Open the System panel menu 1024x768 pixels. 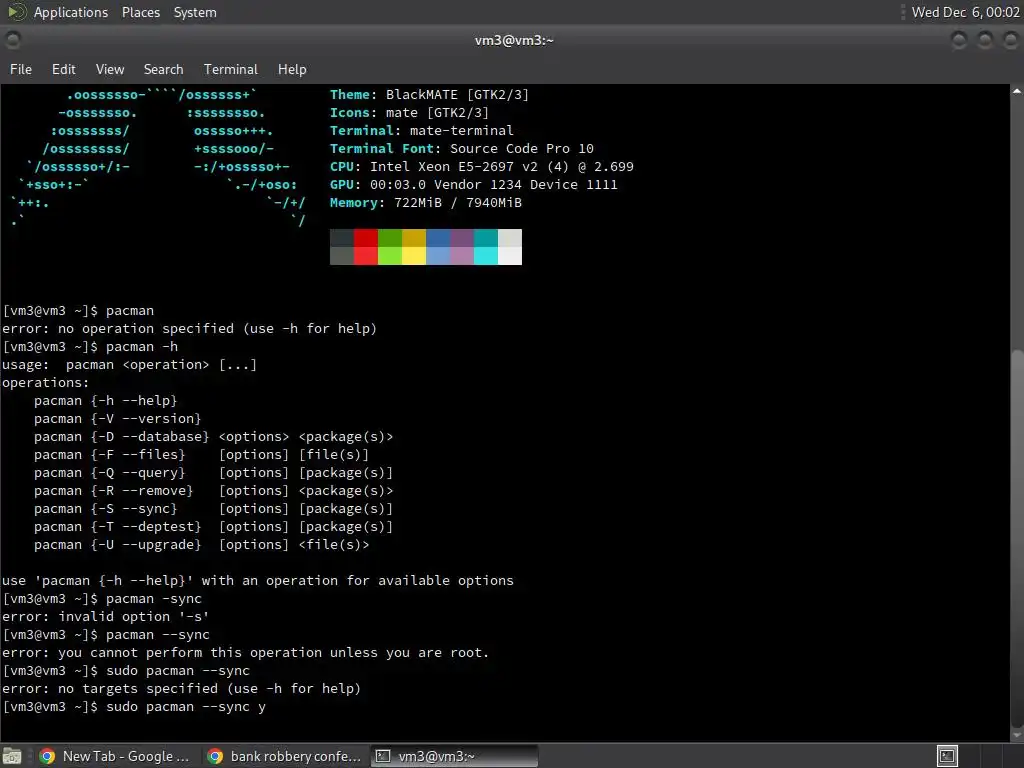pos(195,12)
